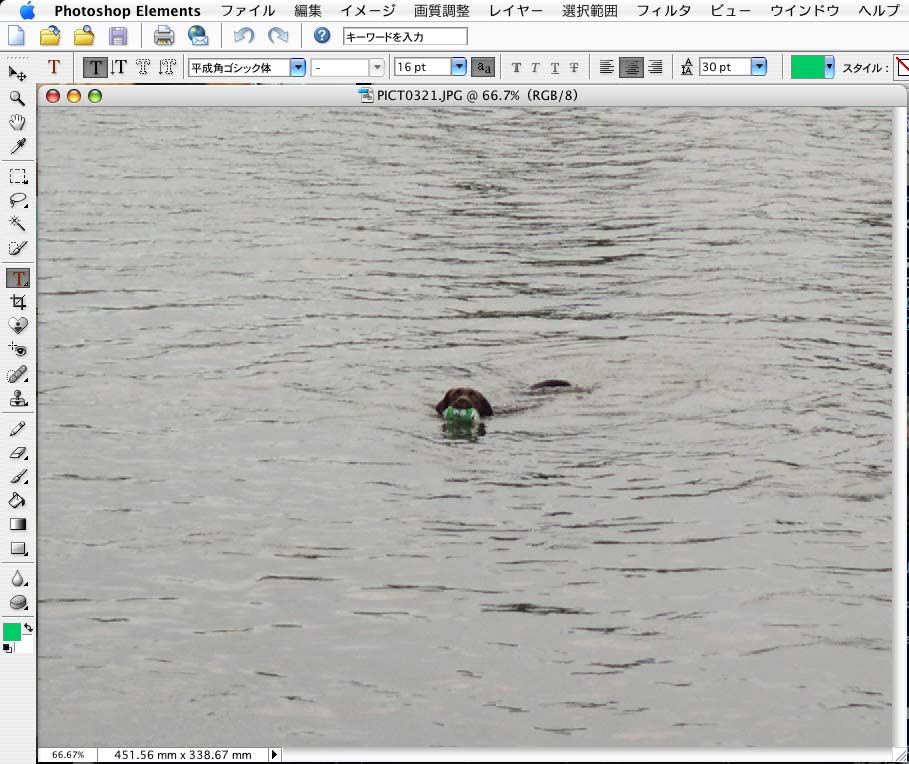Select the Cookie Cutter heart tool
Viewport: 909px width, 764px height.
(17, 326)
